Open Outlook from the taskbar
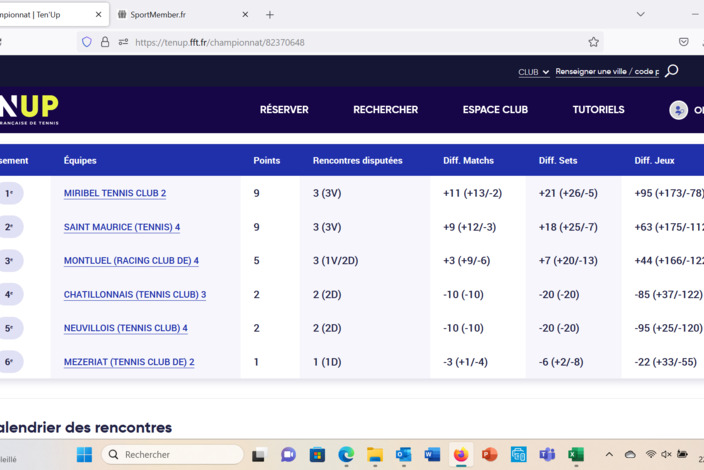The image size is (704, 470). (403, 455)
